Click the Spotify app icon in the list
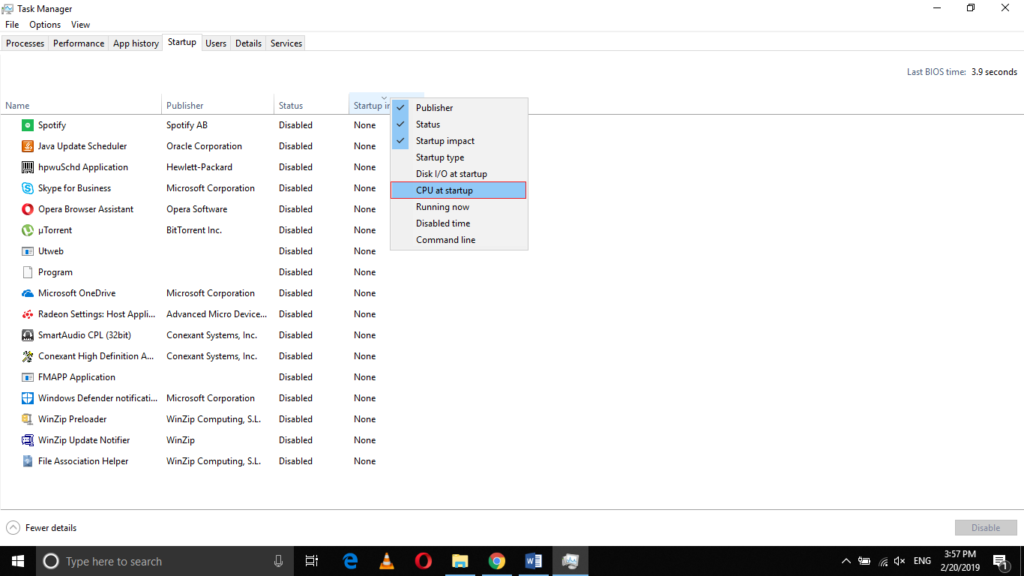Image resolution: width=1024 pixels, height=576 pixels. click(27, 125)
